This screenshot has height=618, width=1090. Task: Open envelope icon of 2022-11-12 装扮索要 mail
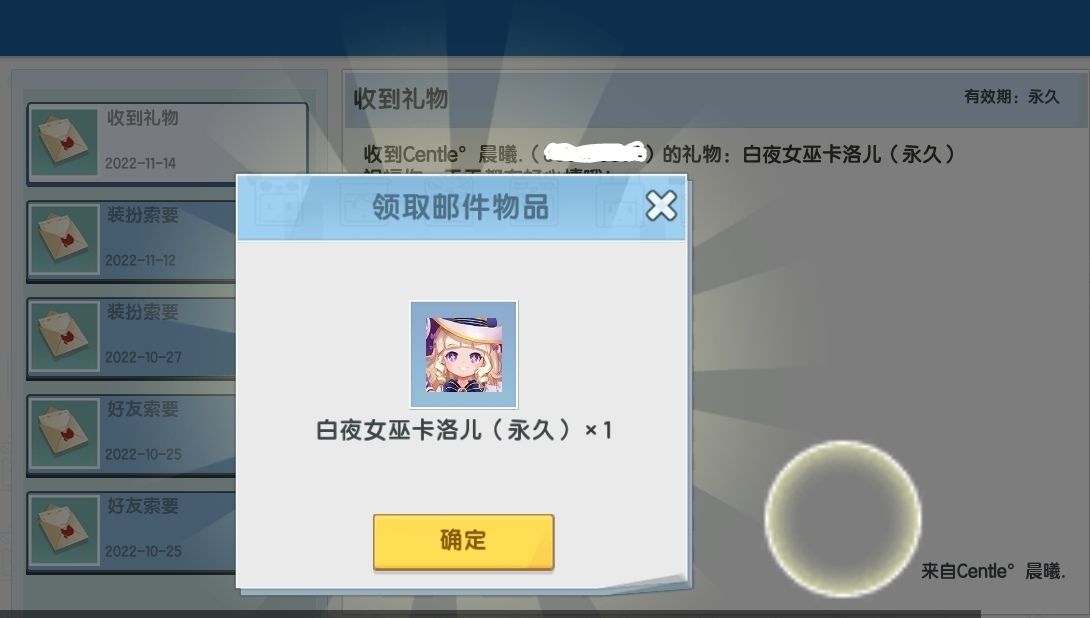(x=64, y=240)
